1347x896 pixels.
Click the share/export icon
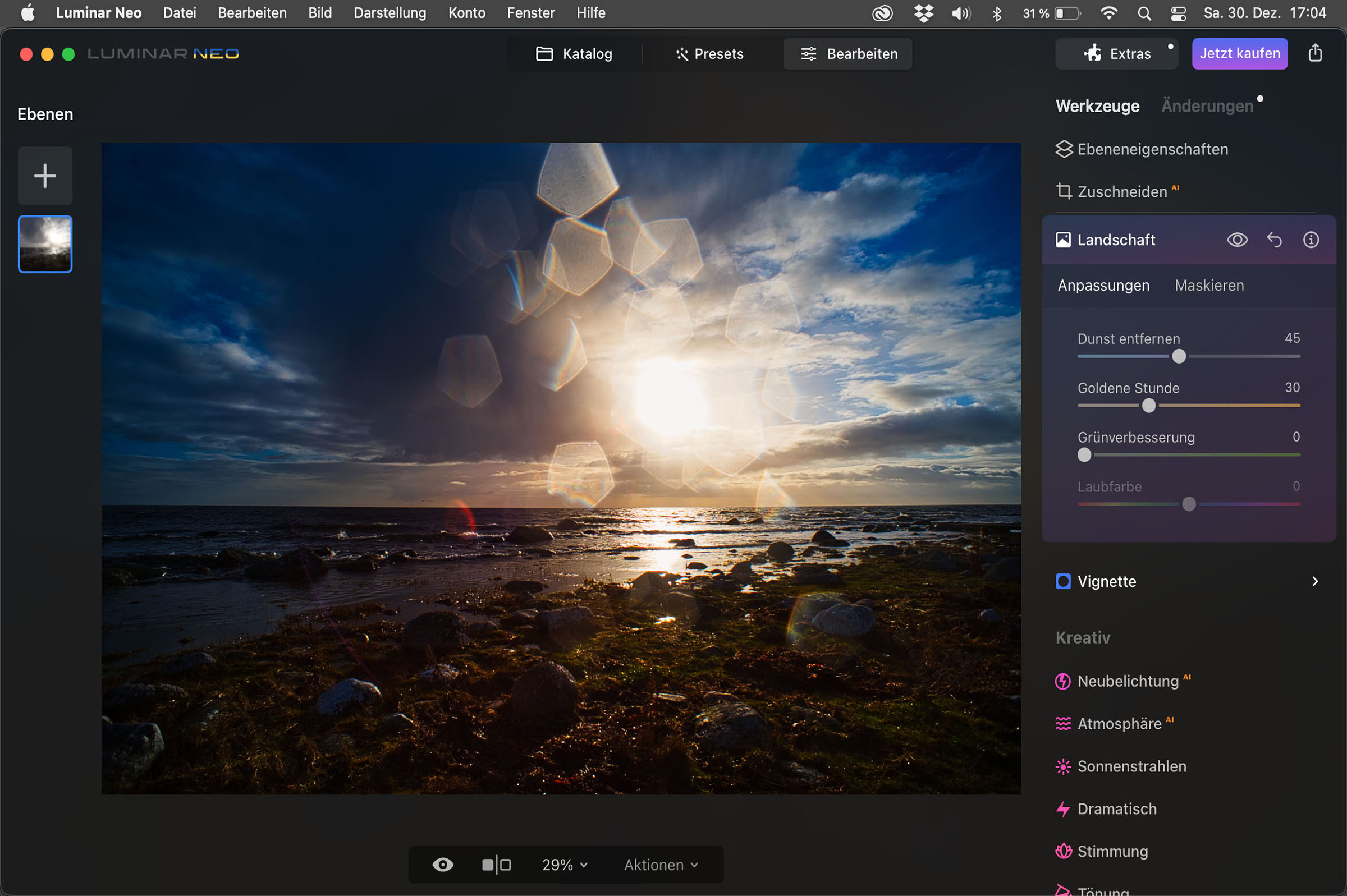tap(1315, 53)
